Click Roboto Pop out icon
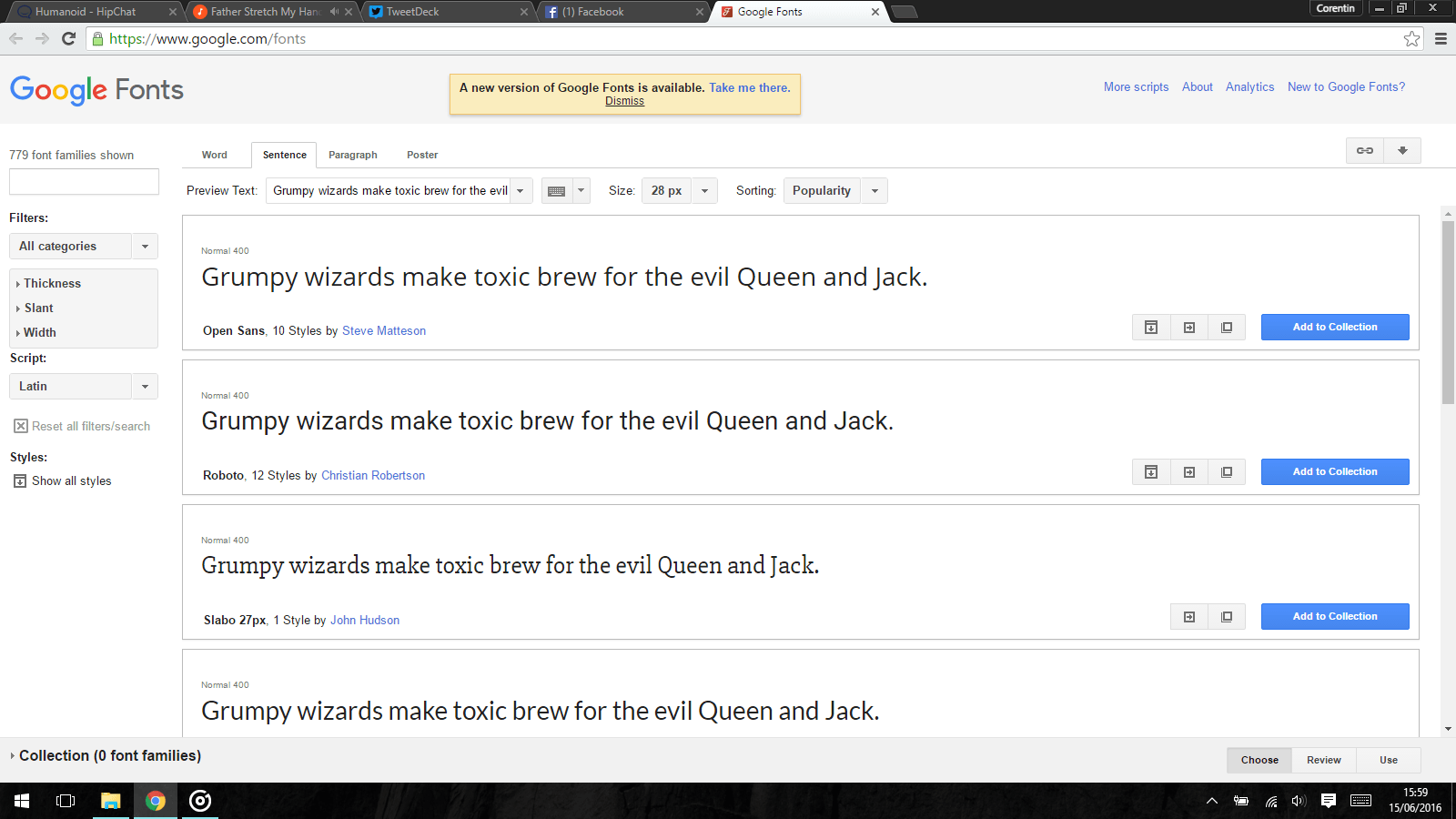This screenshot has height=819, width=1456. [1227, 472]
